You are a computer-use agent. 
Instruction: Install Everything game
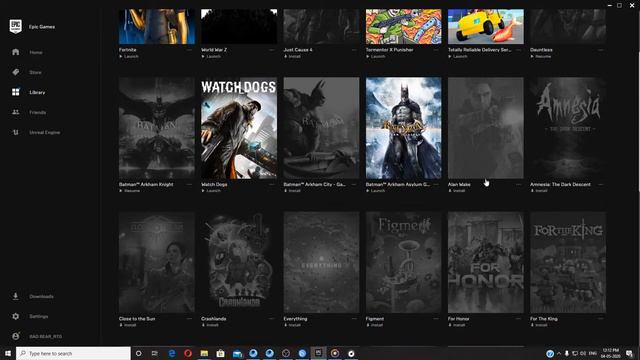(x=292, y=325)
